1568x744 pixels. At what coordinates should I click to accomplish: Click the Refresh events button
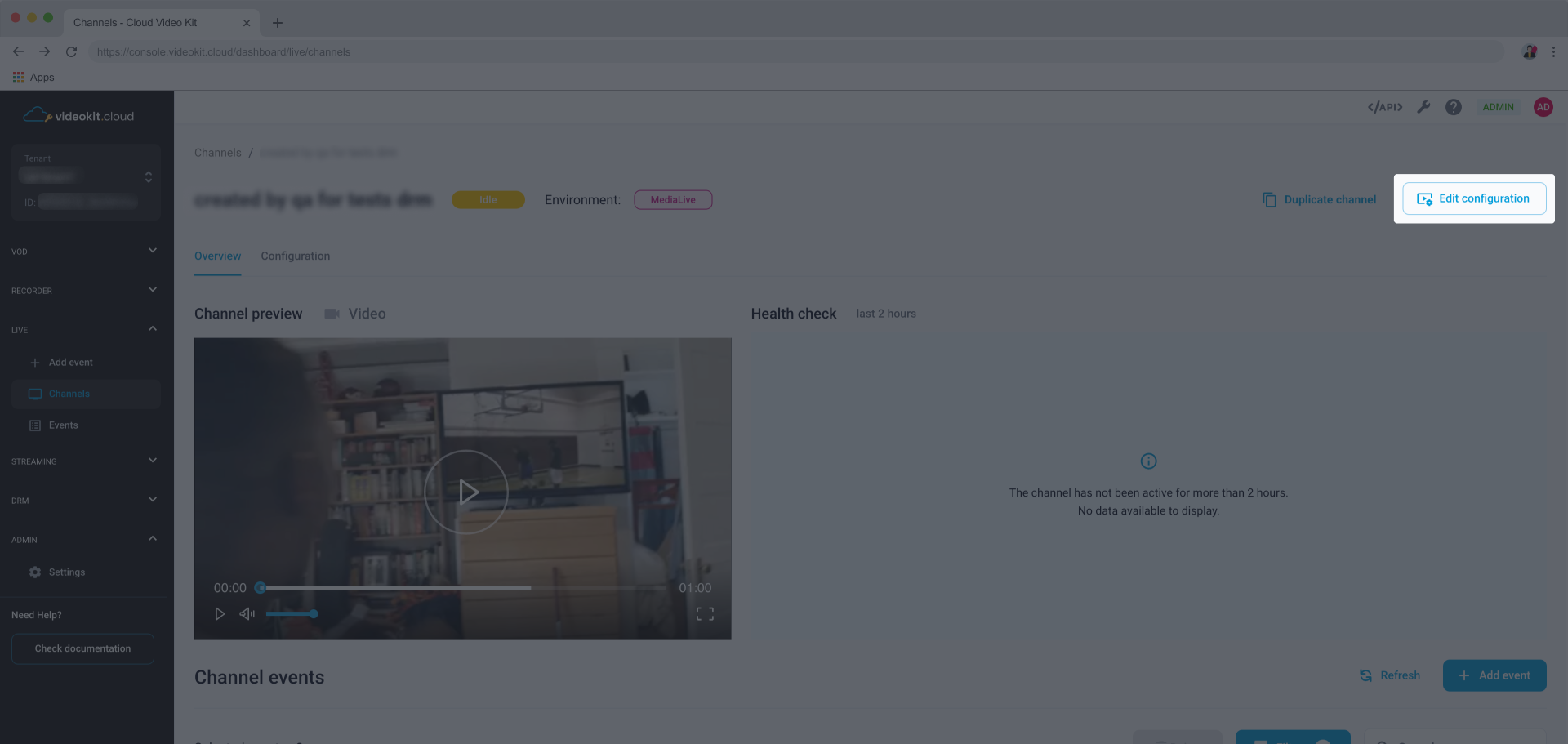[x=1389, y=675]
